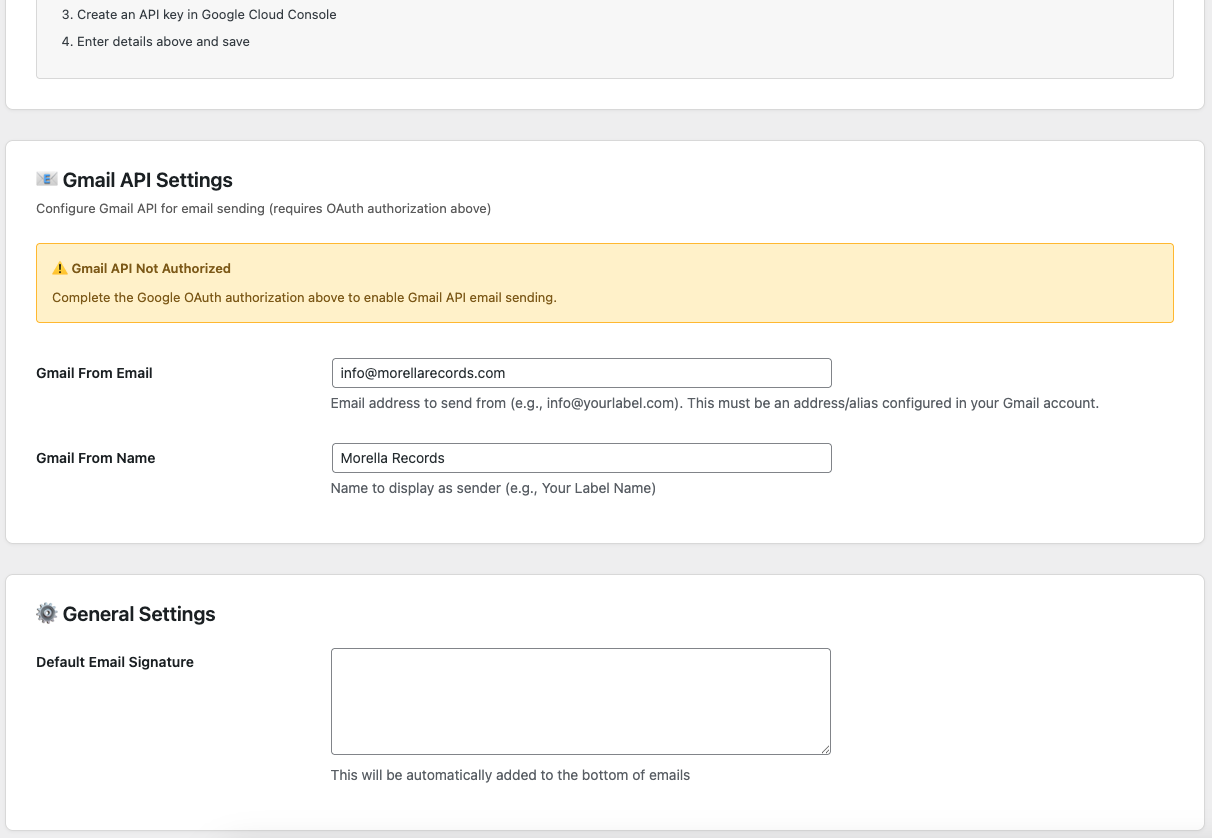Select the Gmail From Email input field
Viewport: 1212px width, 838px height.
coord(581,372)
